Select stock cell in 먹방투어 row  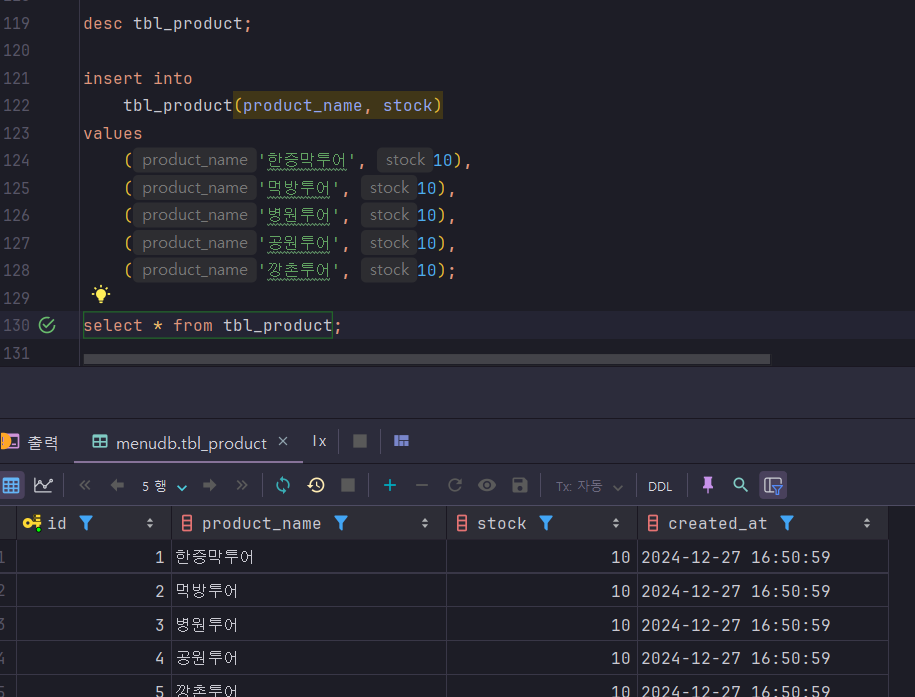pyautogui.click(x=542, y=591)
